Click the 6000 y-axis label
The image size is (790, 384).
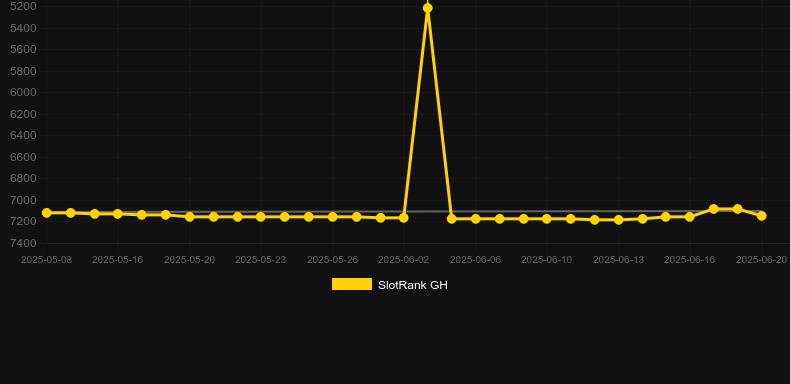[x=23, y=92]
